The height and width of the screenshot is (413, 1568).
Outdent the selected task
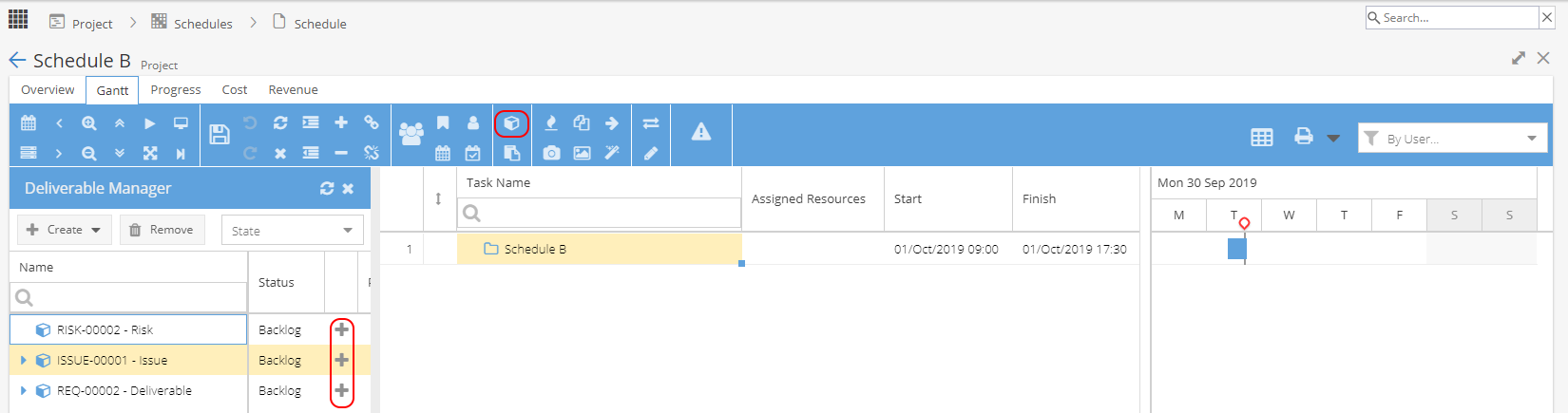[311, 153]
